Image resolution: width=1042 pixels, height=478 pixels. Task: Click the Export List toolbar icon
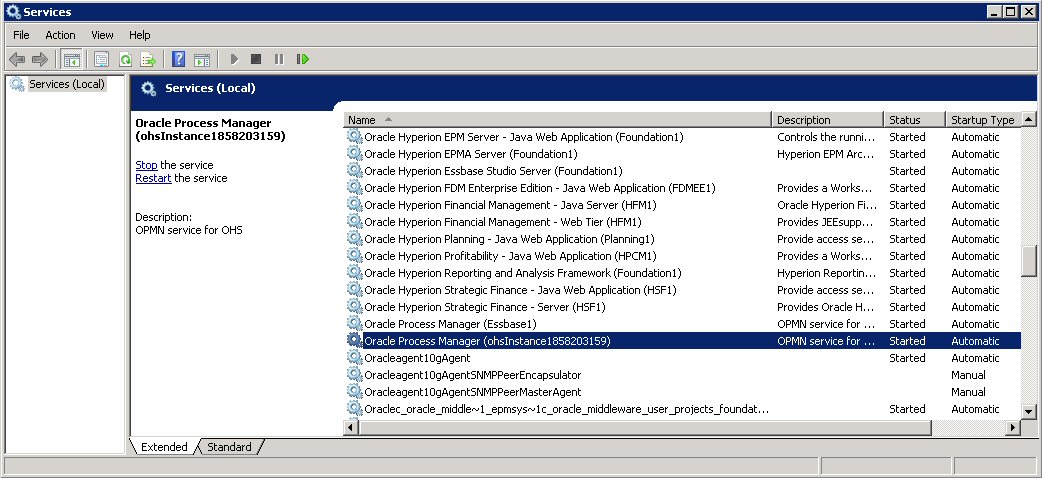click(x=148, y=60)
